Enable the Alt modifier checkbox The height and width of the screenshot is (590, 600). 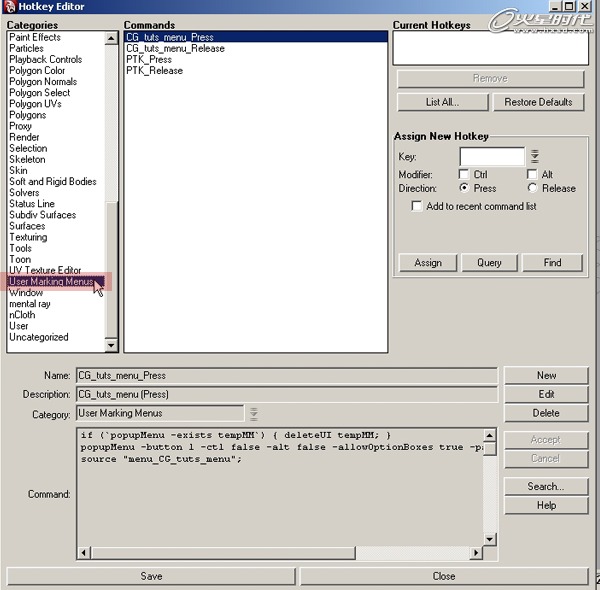point(532,174)
